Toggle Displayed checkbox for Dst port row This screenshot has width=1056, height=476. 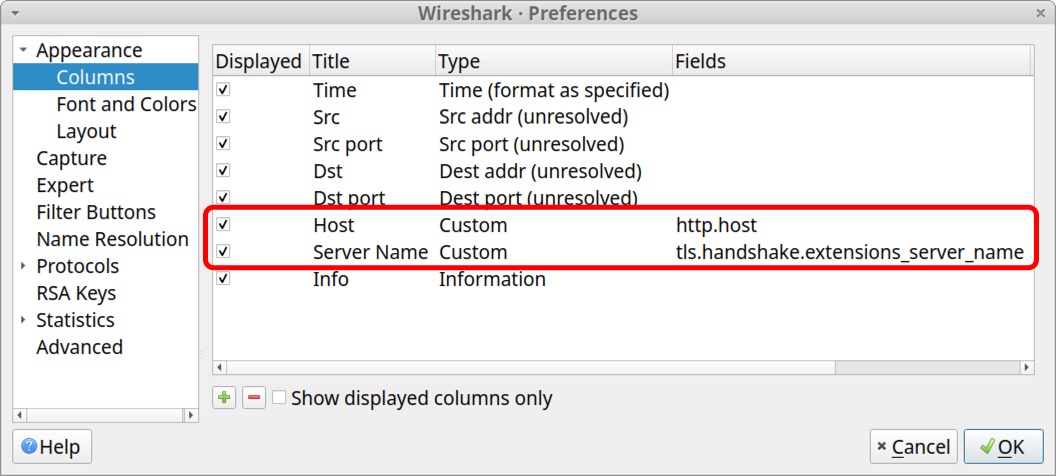pos(224,197)
